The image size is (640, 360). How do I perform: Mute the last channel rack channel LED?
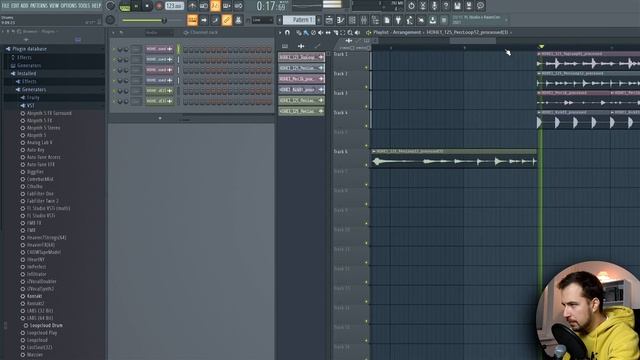114,101
